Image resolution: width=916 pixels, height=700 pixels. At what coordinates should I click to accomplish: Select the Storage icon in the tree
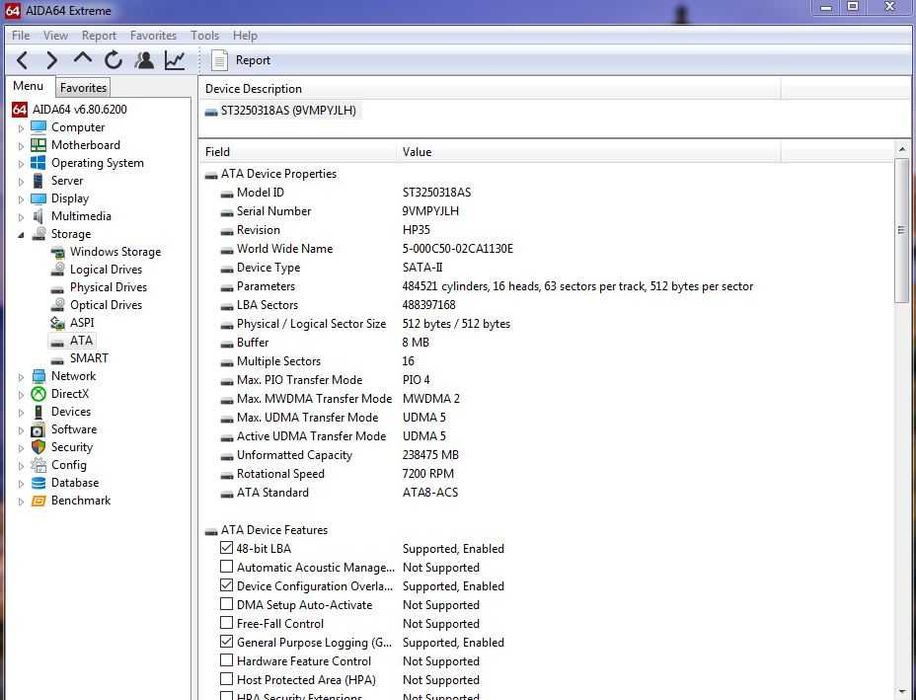(39, 234)
